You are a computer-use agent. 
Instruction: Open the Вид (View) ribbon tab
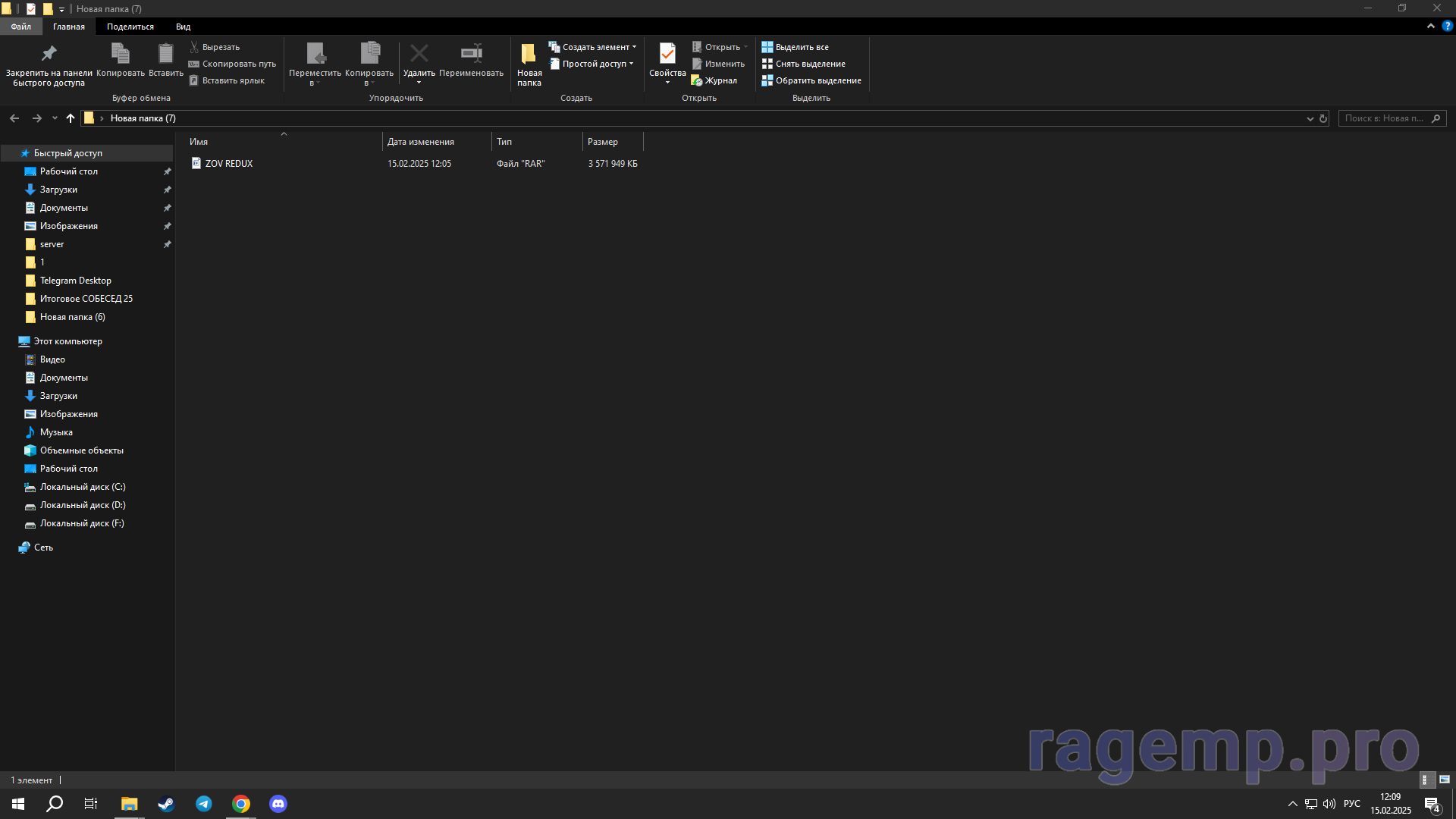pos(183,27)
